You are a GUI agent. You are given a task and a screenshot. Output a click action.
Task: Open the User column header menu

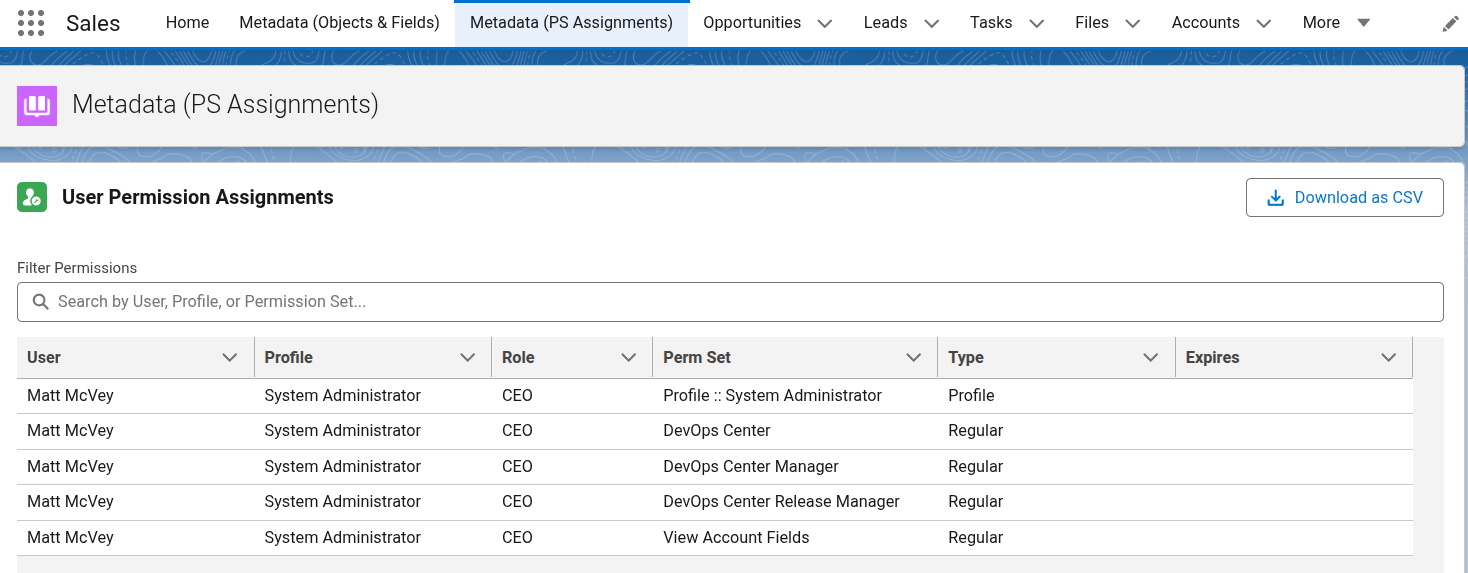(x=230, y=358)
